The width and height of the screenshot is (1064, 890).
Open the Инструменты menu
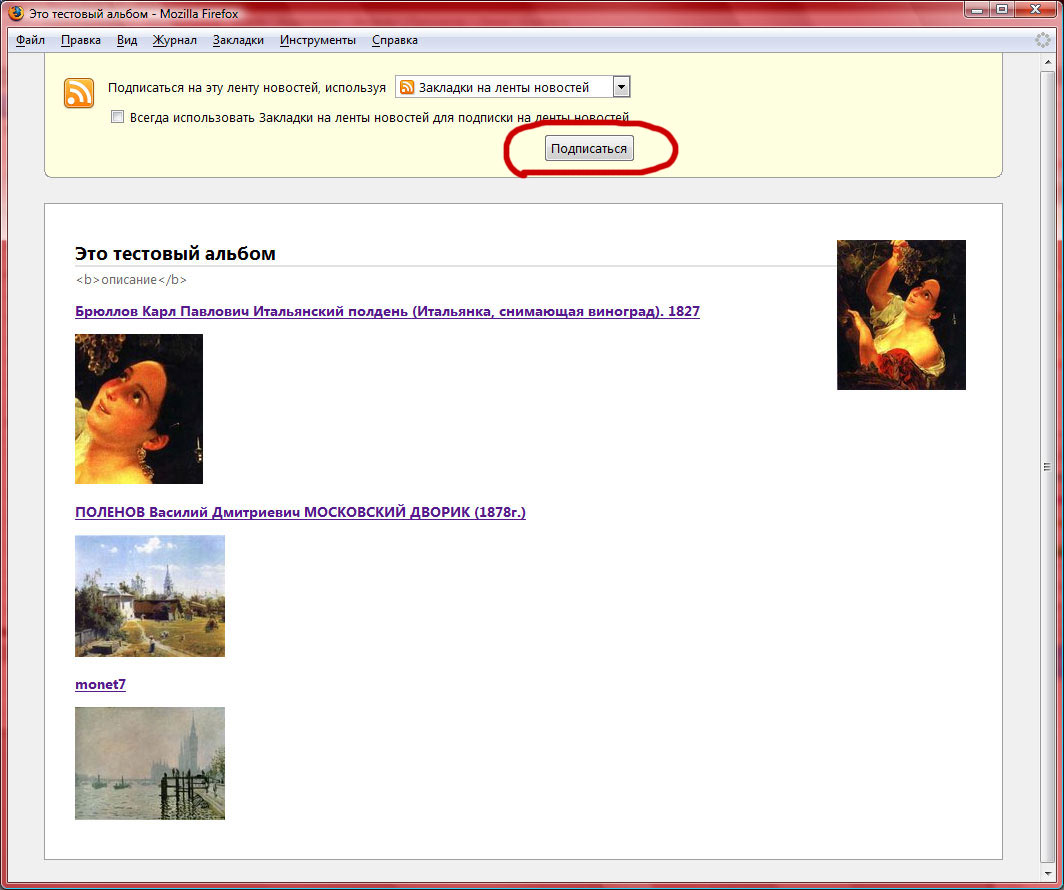coord(318,40)
